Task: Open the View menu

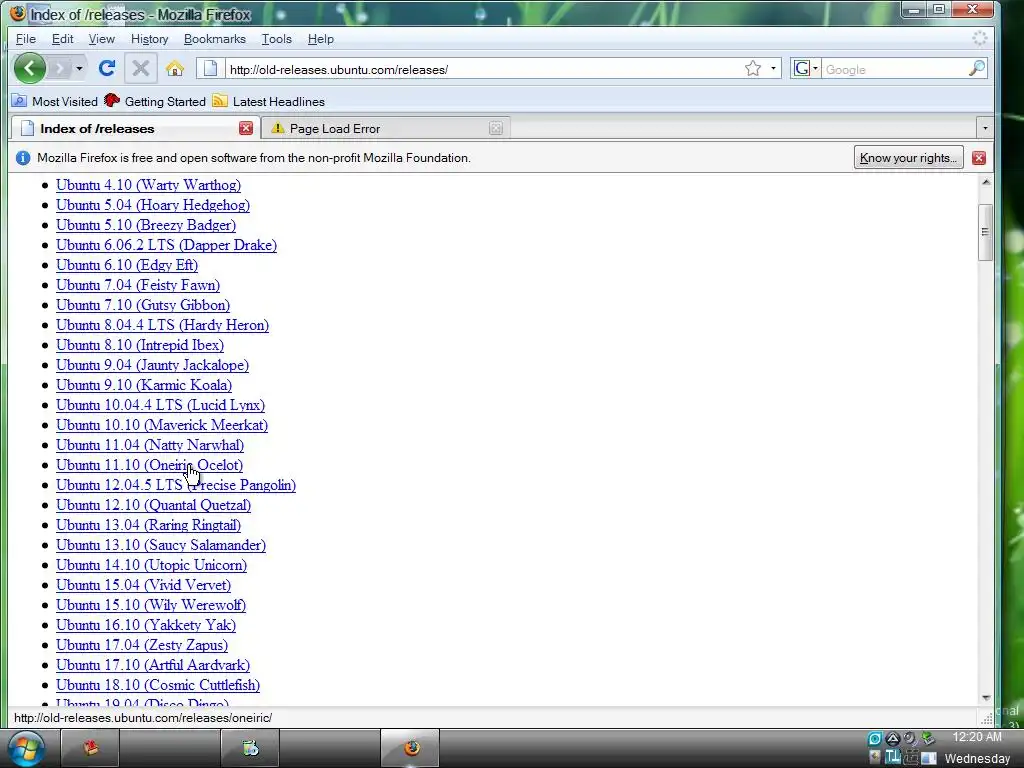Action: (x=101, y=39)
